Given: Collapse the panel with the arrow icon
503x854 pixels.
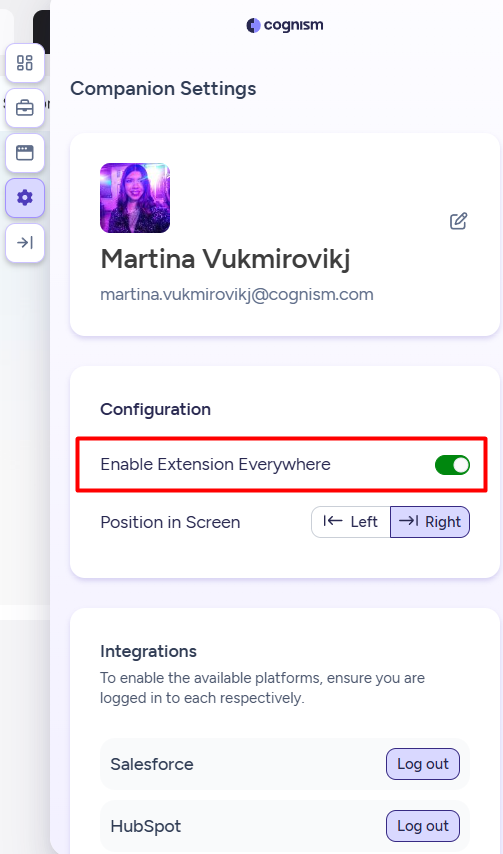Looking at the screenshot, I should pyautogui.click(x=24, y=242).
